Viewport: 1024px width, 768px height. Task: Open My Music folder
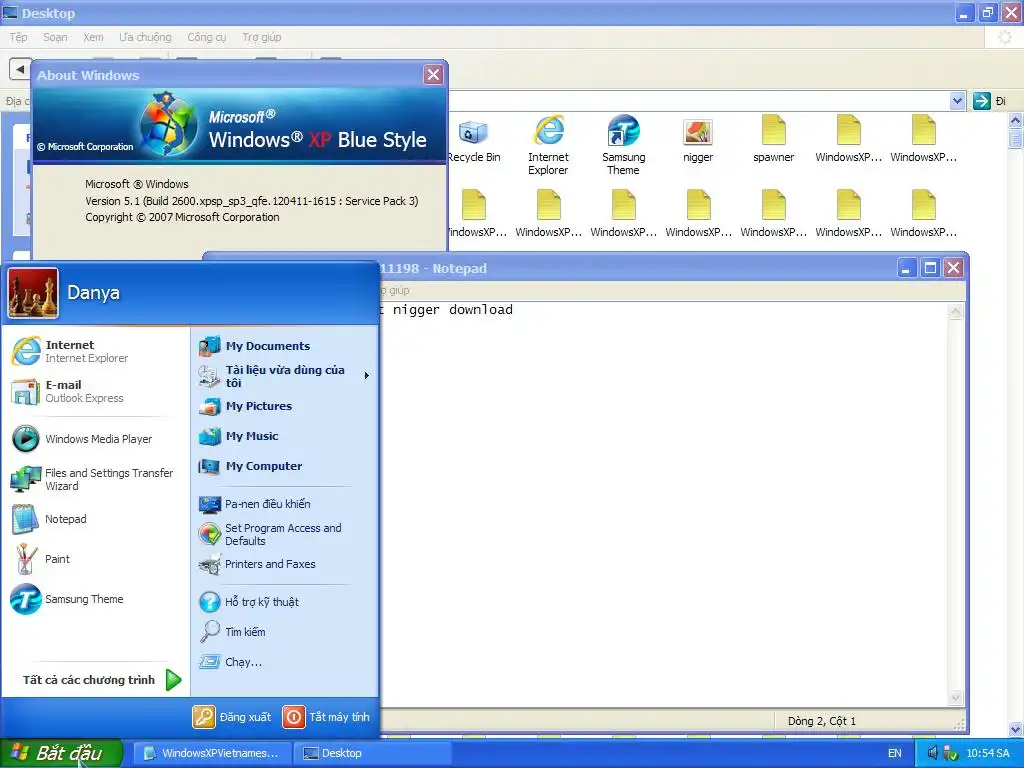[239, 436]
